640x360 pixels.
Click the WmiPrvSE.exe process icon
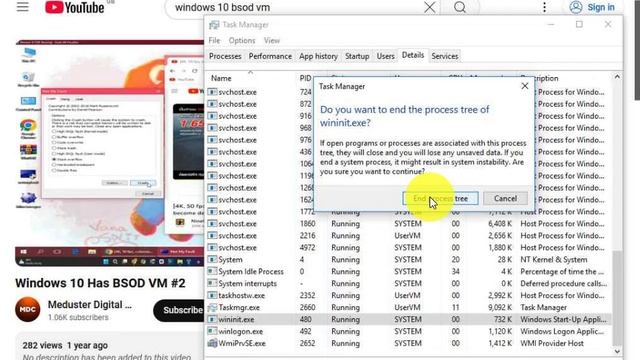coord(212,343)
